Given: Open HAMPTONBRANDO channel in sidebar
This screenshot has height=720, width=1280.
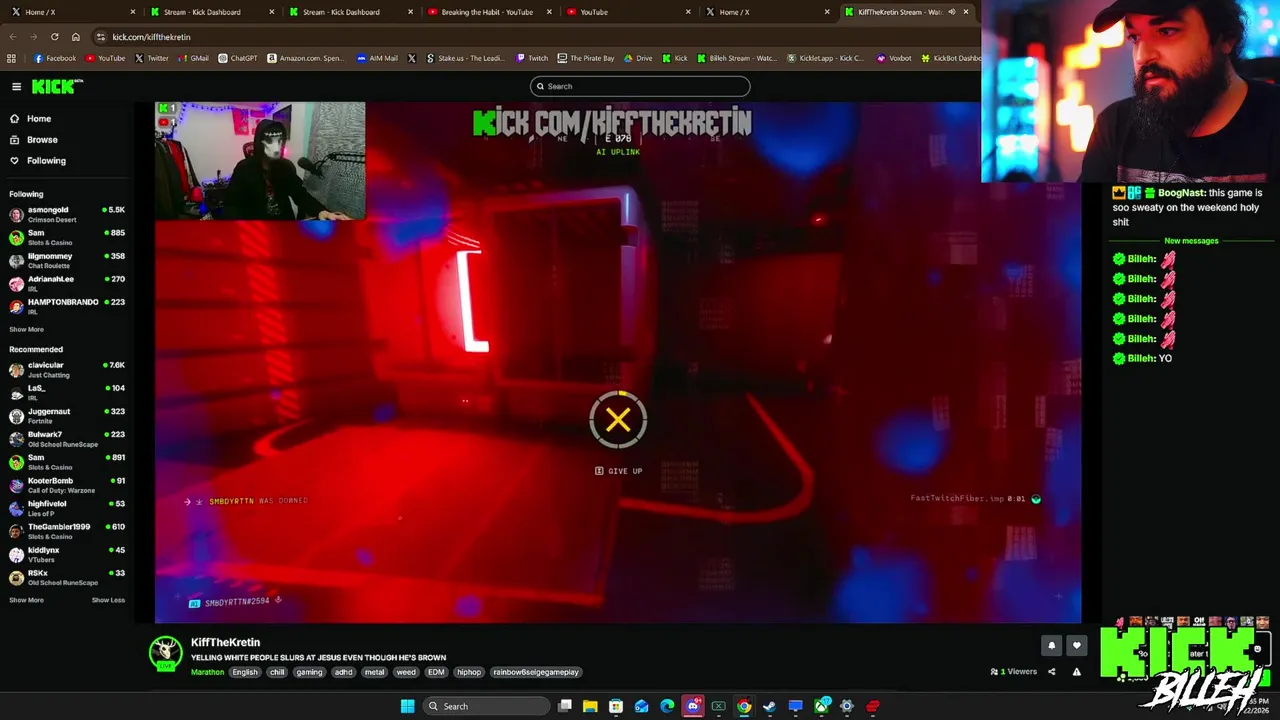Looking at the screenshot, I should click(x=66, y=306).
